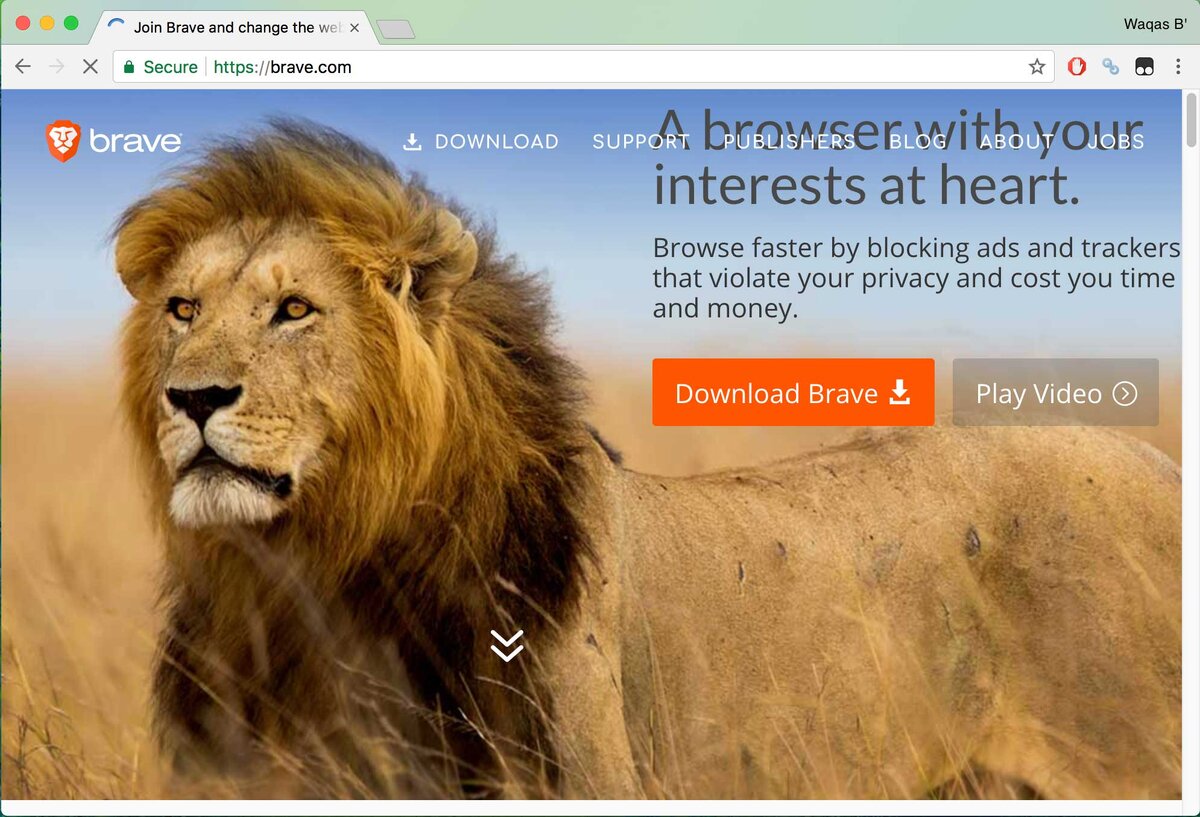1200x817 pixels.
Task: Open a new tab with the blank tab button
Action: [x=396, y=30]
